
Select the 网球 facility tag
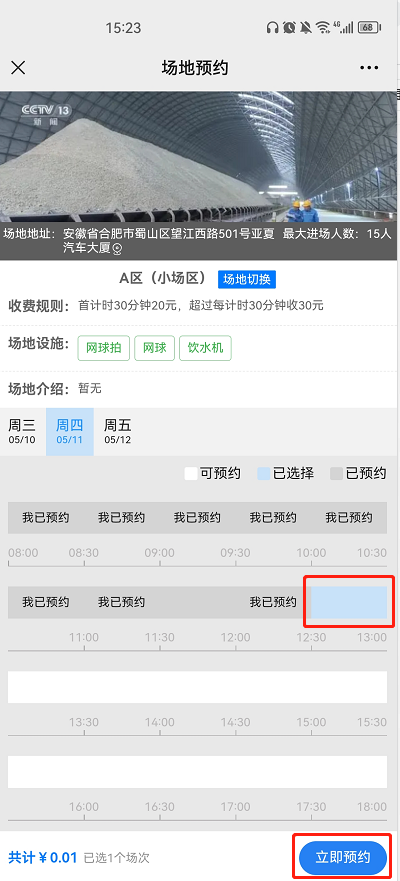pyautogui.click(x=154, y=348)
